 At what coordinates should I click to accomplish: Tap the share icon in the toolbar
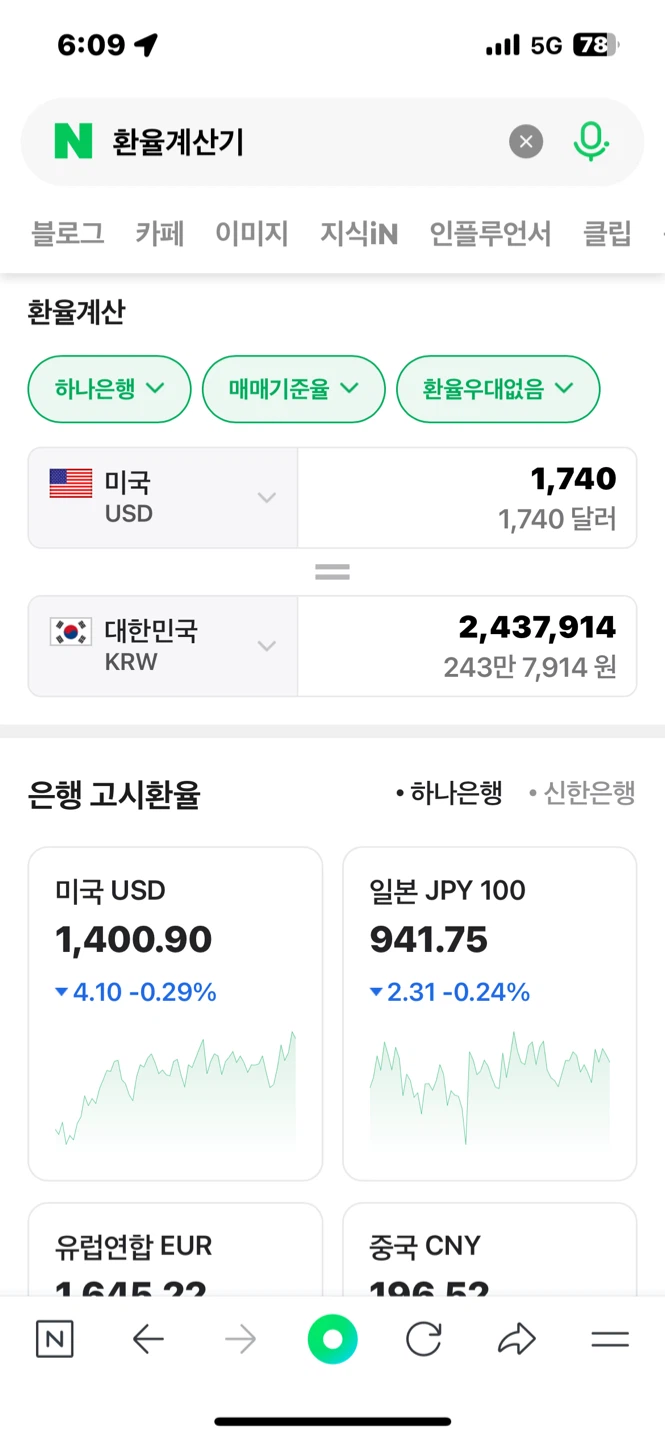(x=517, y=1339)
